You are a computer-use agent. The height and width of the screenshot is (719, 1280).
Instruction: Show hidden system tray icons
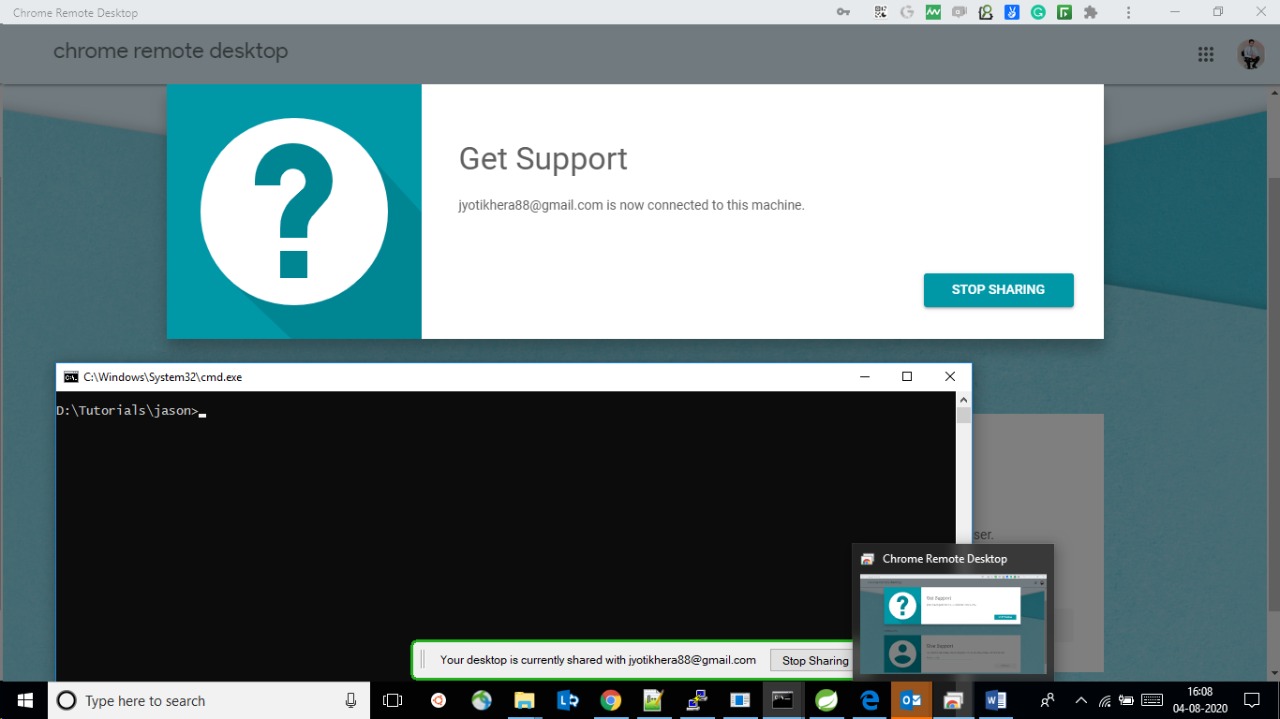pyautogui.click(x=1080, y=700)
